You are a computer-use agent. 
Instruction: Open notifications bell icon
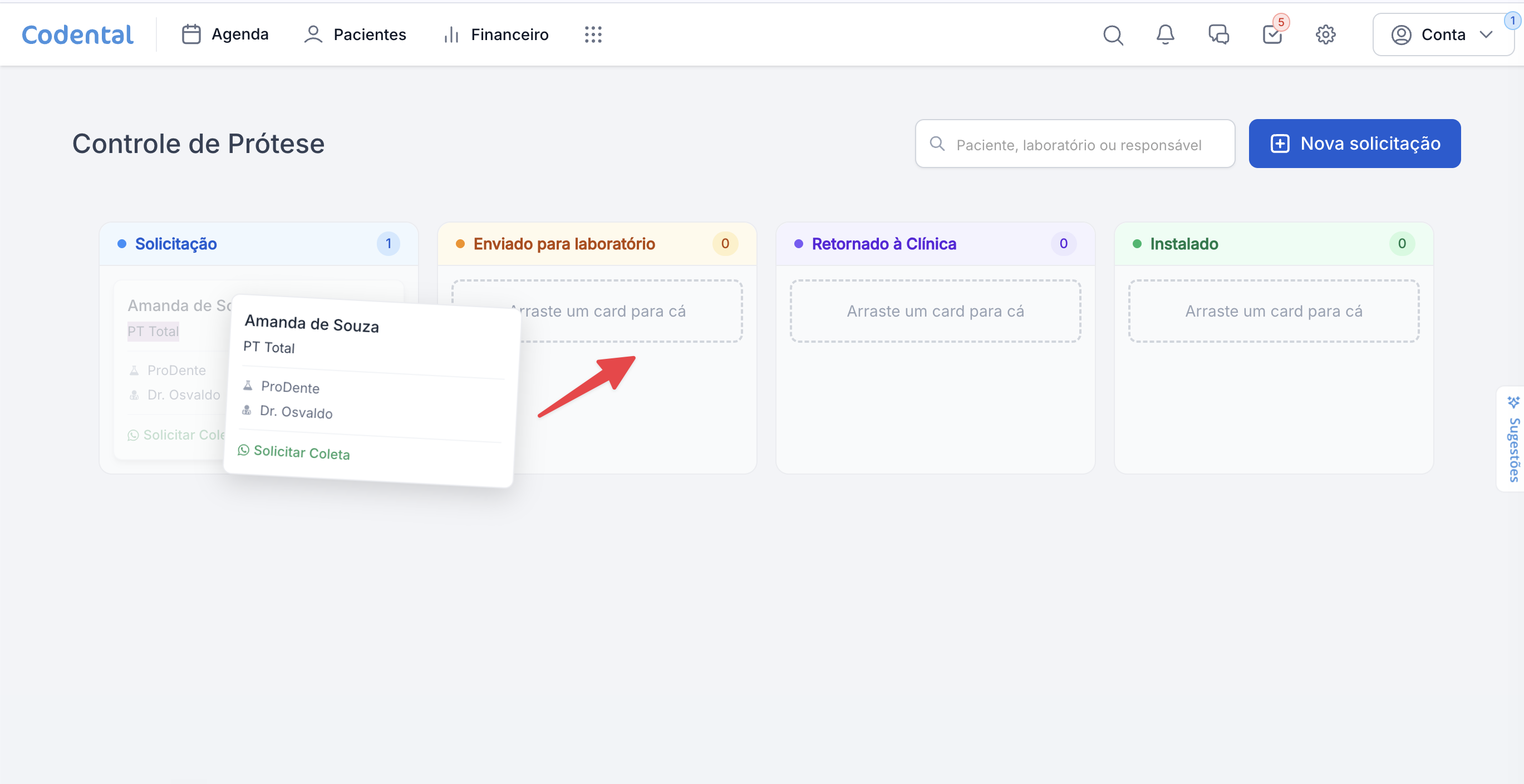point(1165,34)
